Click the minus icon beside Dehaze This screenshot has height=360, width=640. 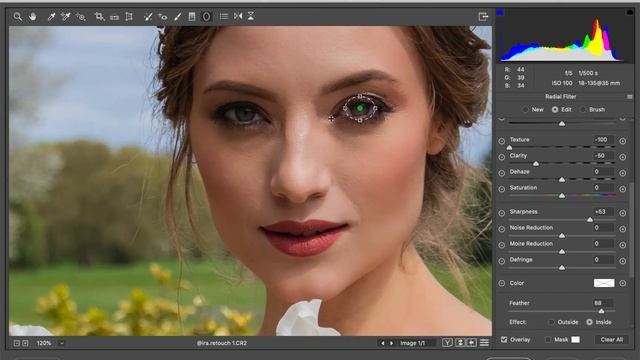[502, 173]
